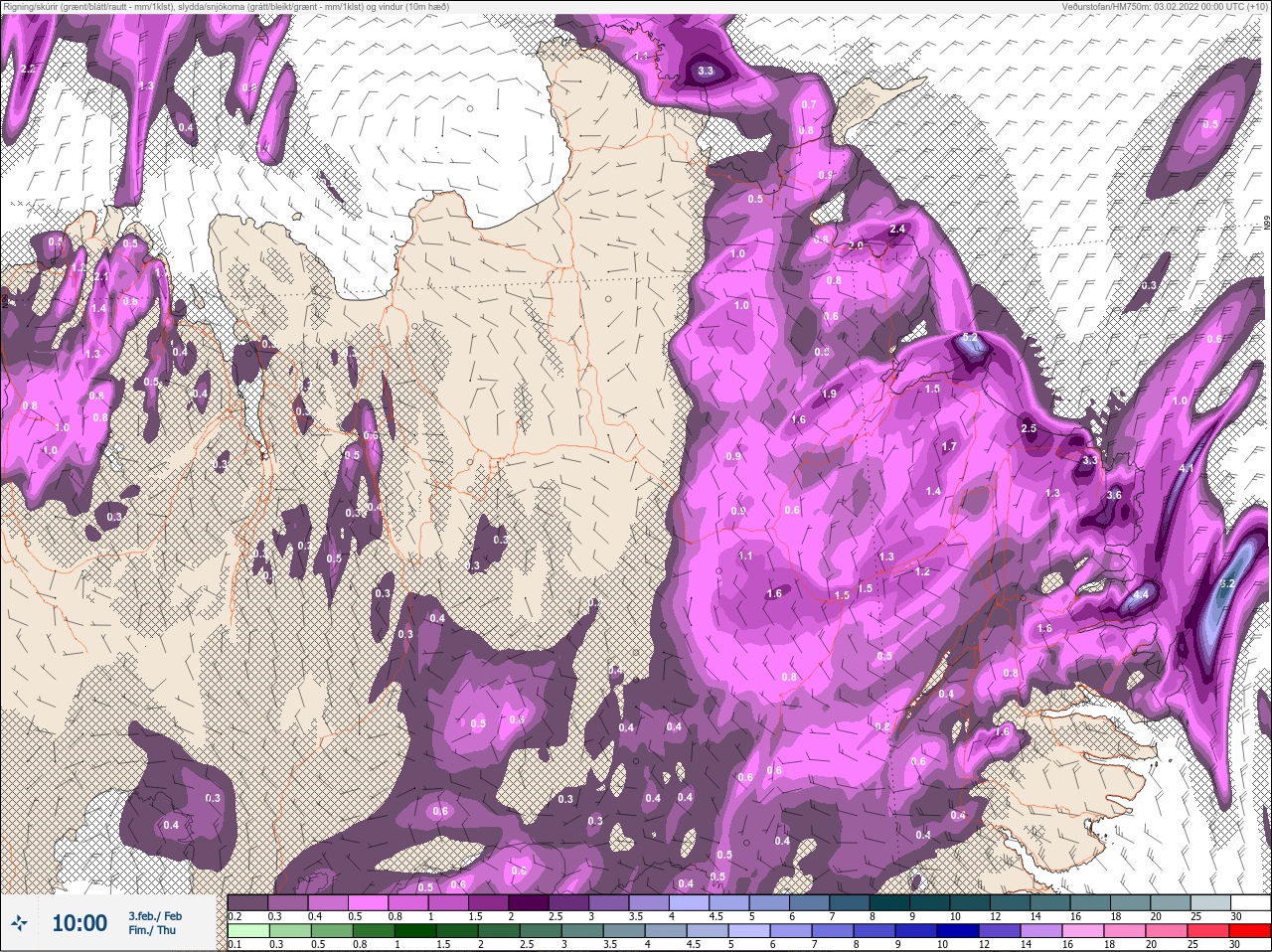Click the 'Fim./ Thu' weekday label
This screenshot has height=952, width=1272.
[x=152, y=930]
